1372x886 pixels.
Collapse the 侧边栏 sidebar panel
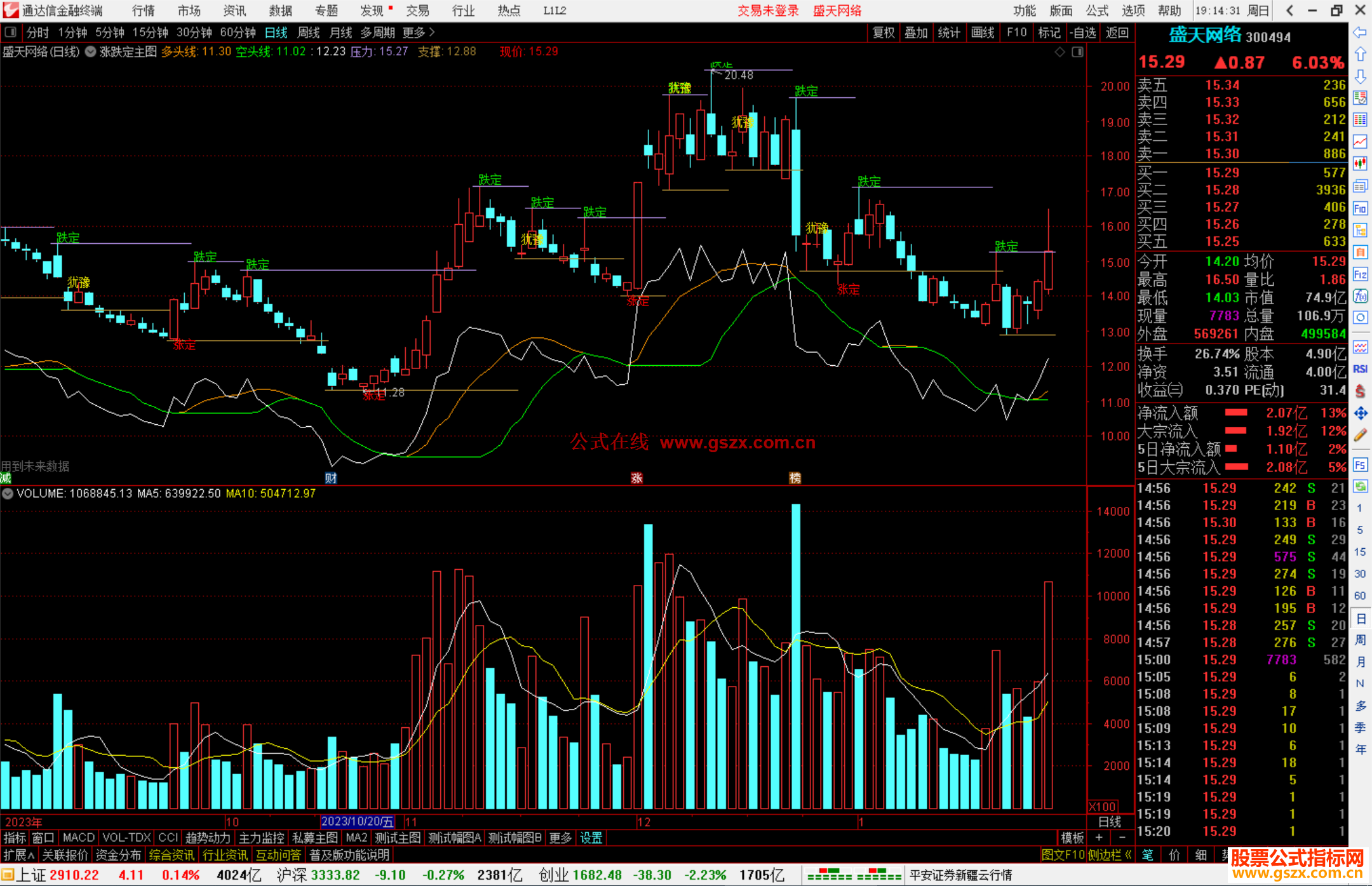[x=1110, y=855]
